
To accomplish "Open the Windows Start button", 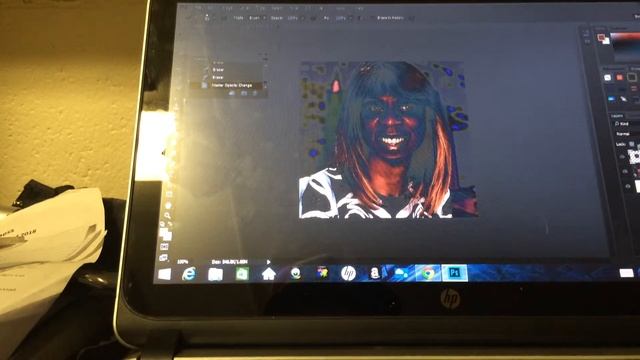I will (x=164, y=274).
